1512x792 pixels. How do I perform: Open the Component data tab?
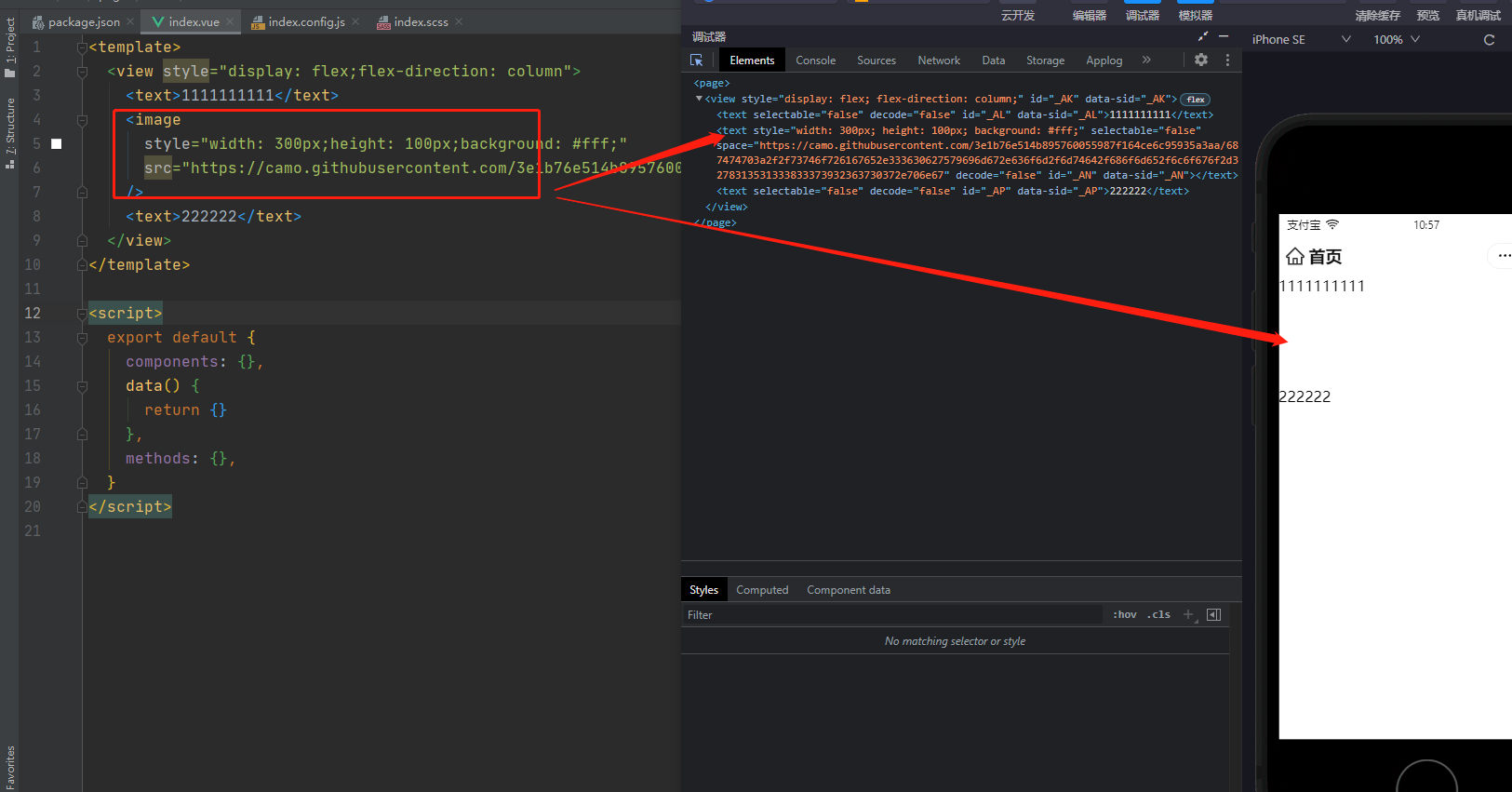(849, 590)
